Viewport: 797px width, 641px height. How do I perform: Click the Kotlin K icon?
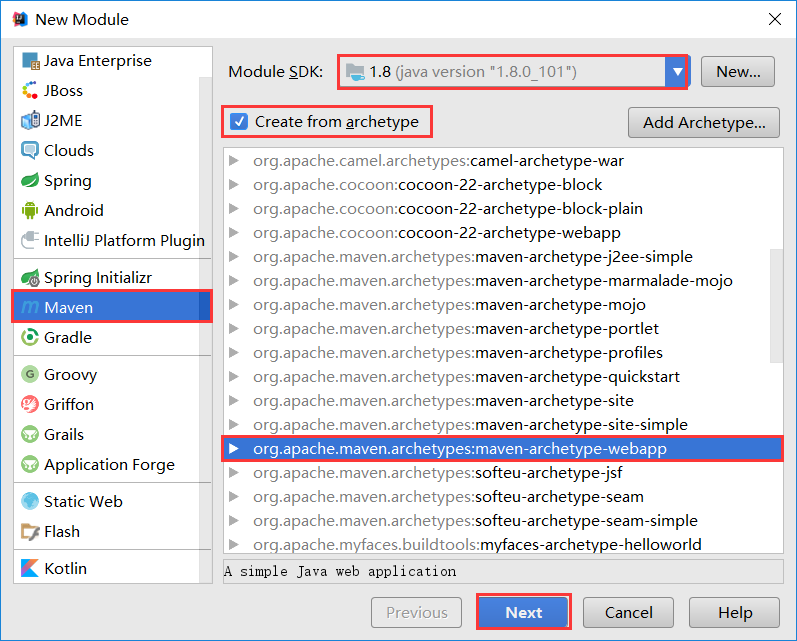tap(30, 568)
